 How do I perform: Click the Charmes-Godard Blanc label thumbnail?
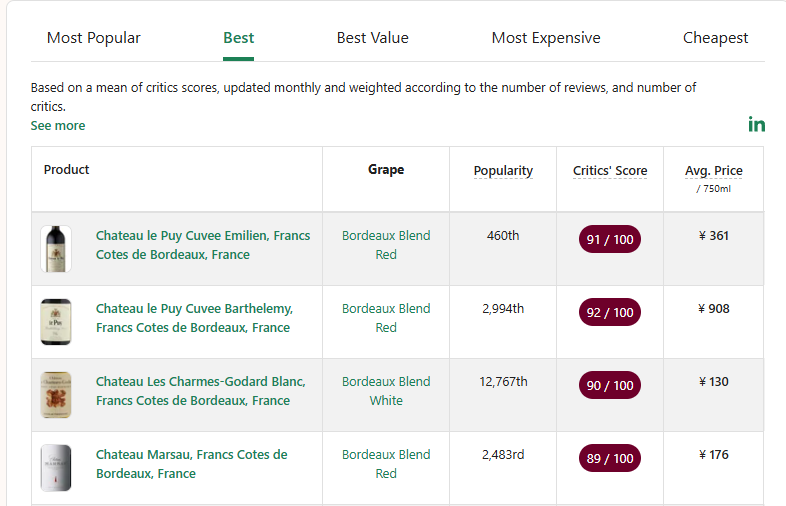click(x=56, y=395)
